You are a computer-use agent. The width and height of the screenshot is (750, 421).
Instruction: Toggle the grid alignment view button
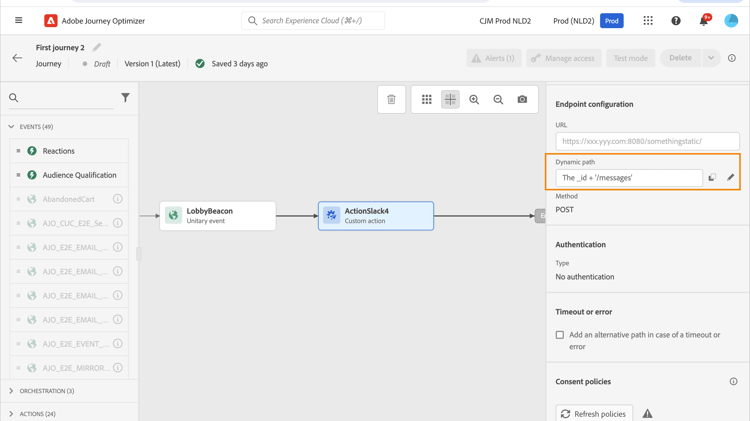450,100
